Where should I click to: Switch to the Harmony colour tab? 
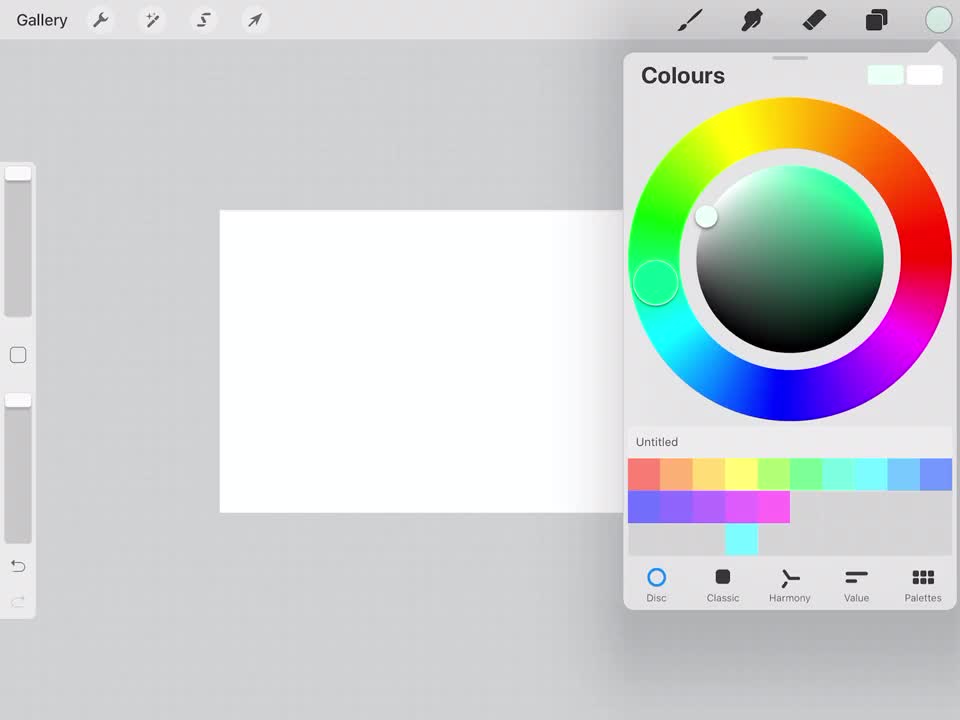[x=790, y=585]
